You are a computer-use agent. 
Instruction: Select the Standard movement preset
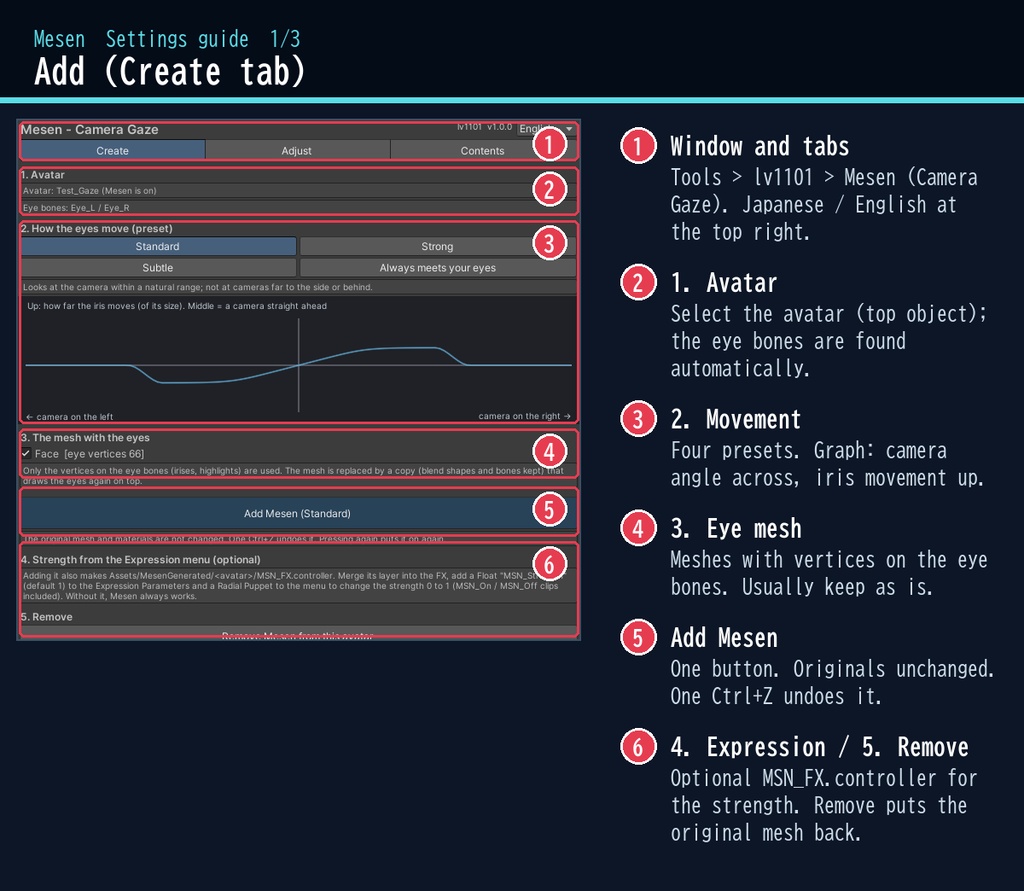[158, 246]
